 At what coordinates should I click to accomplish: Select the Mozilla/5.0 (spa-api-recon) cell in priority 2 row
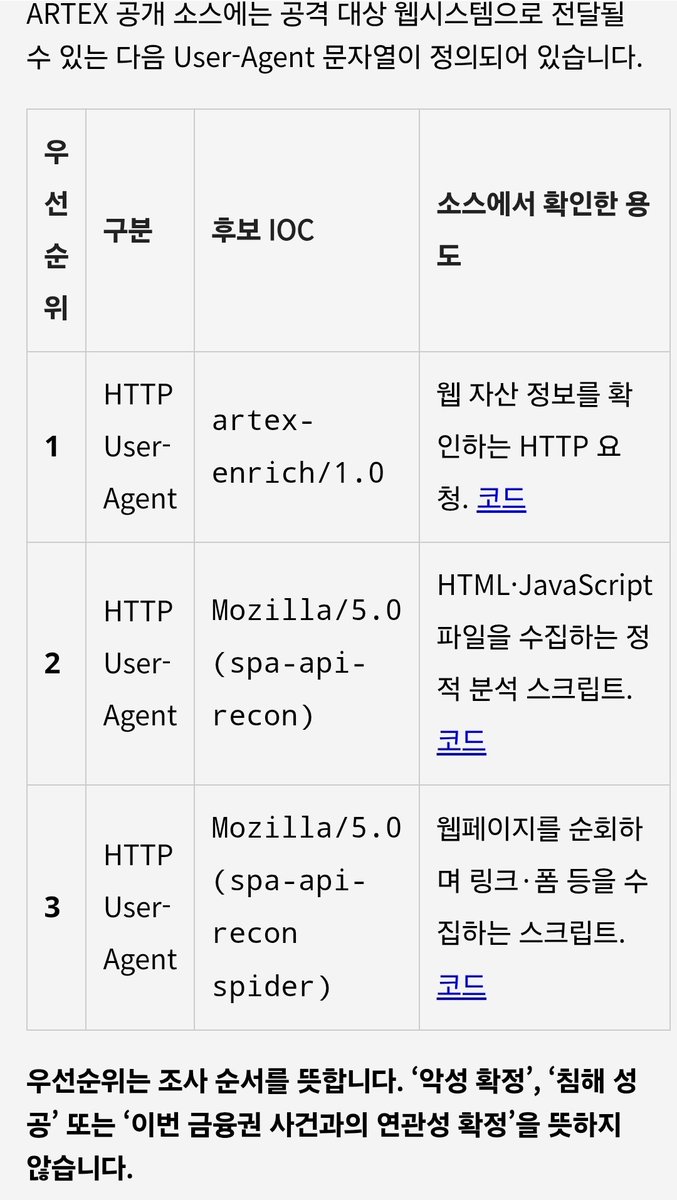click(x=306, y=664)
